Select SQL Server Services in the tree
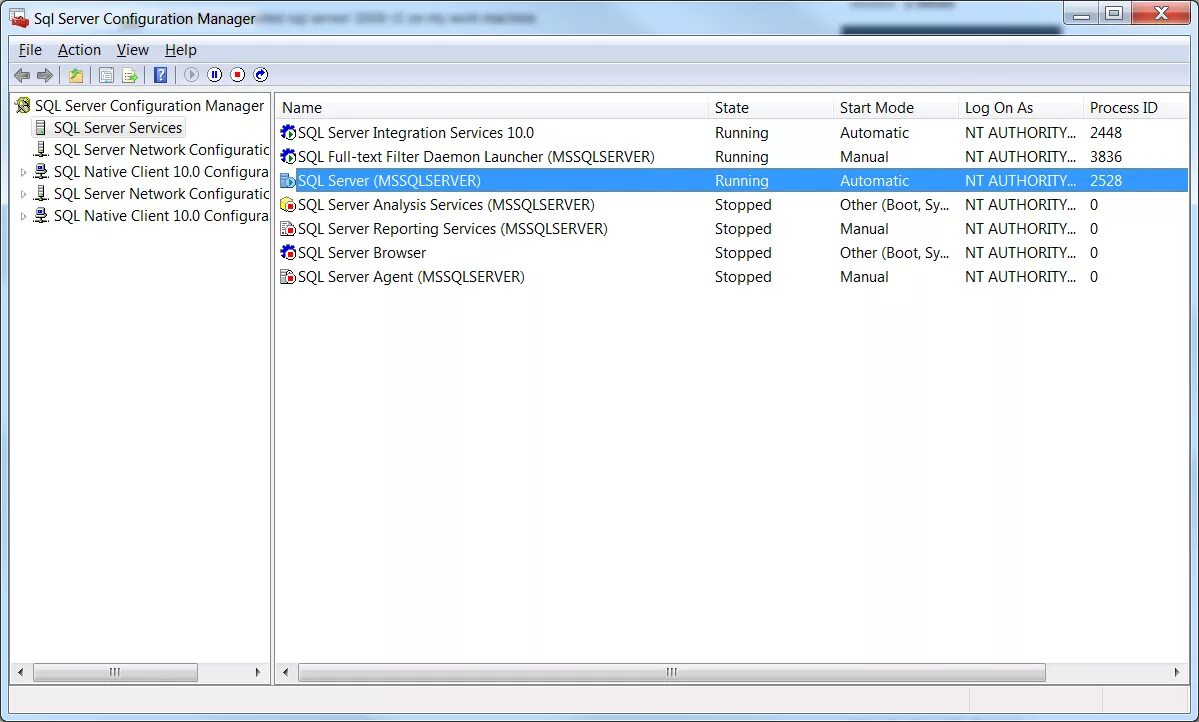The height and width of the screenshot is (722, 1199). pyautogui.click(x=118, y=128)
